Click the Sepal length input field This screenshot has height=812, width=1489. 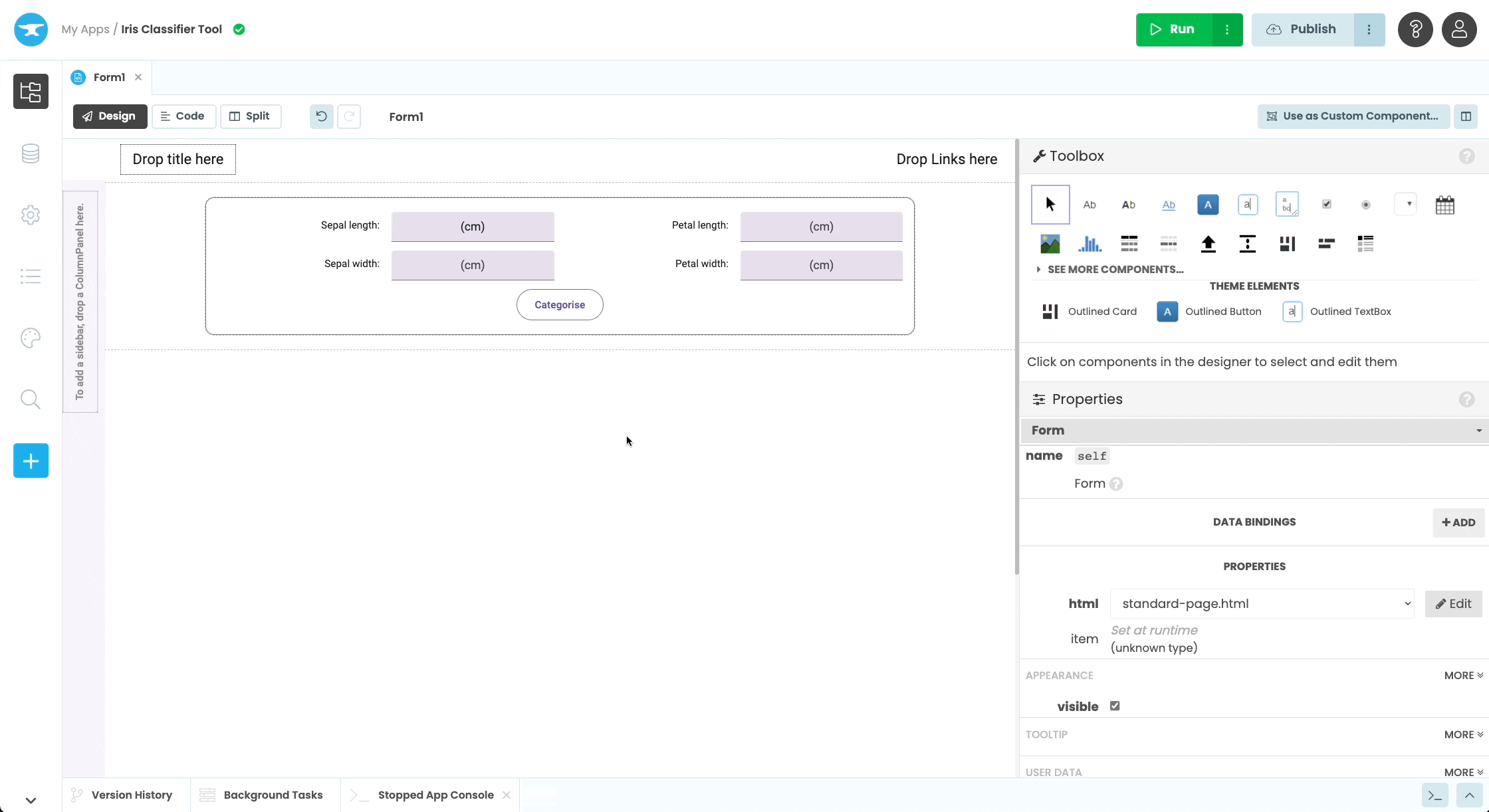coord(472,225)
